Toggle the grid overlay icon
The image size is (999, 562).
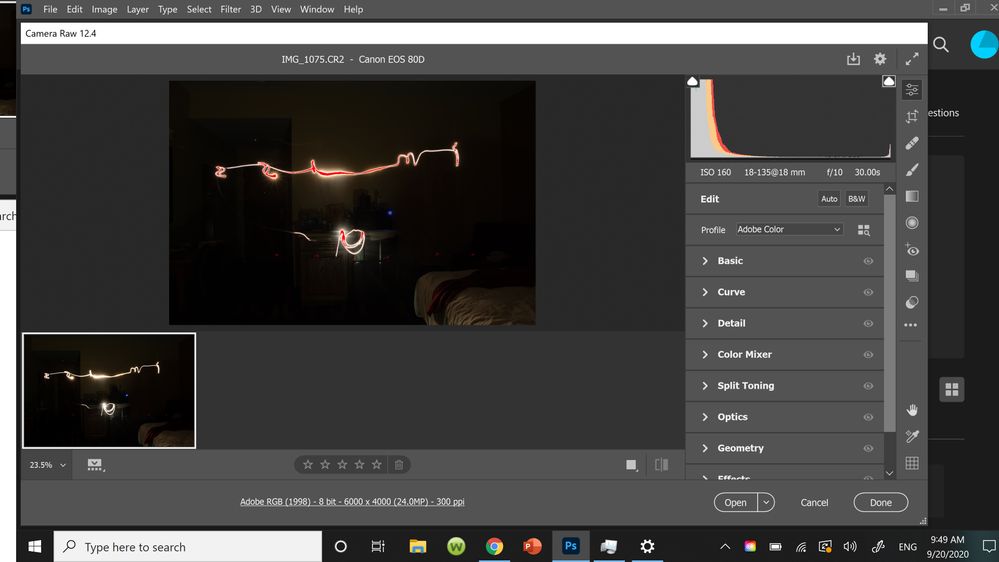pyautogui.click(x=912, y=463)
